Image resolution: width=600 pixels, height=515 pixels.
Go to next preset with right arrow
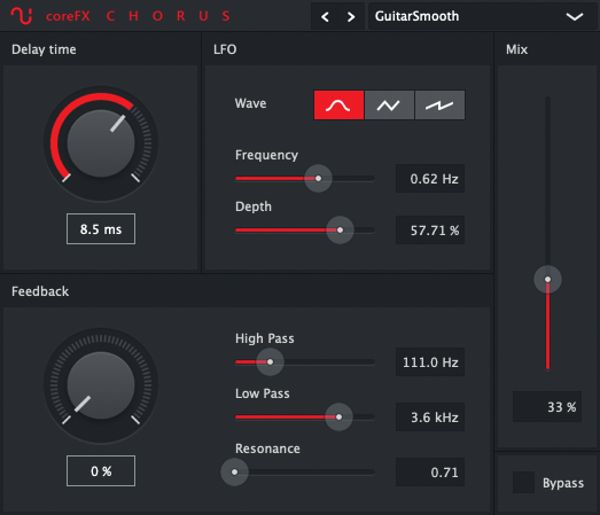350,17
